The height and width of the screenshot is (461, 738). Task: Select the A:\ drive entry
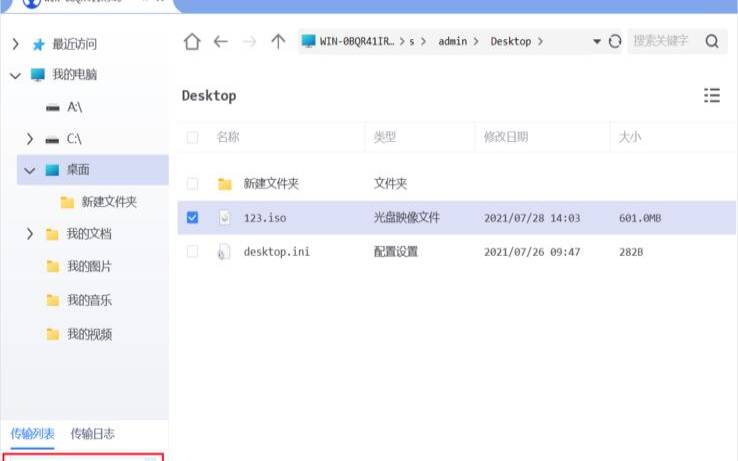[74, 107]
